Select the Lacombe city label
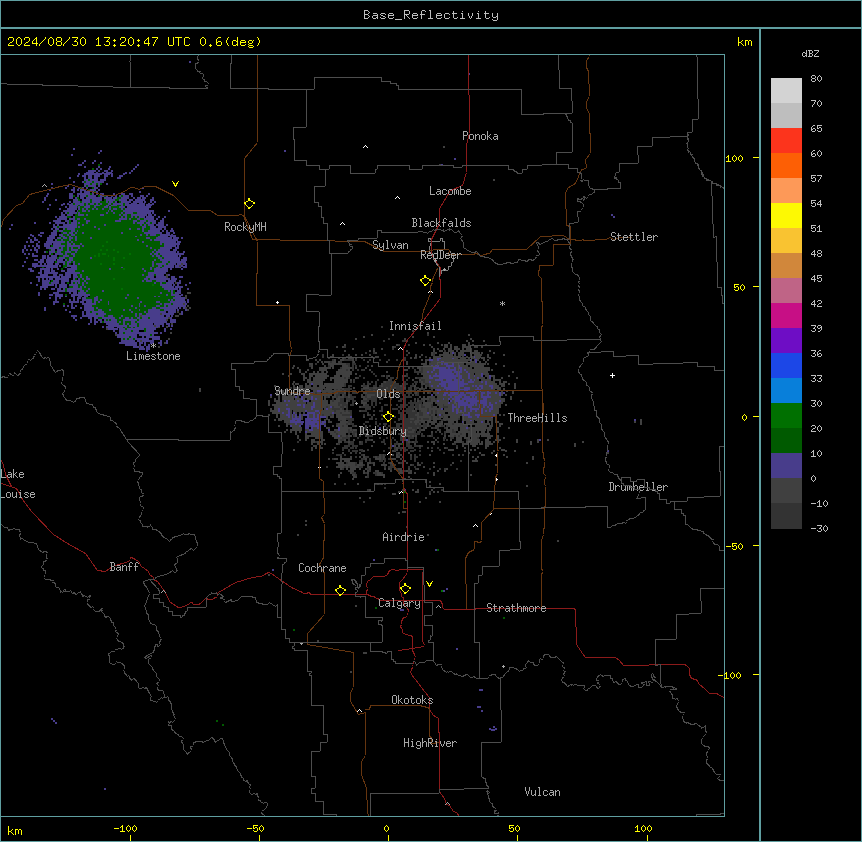The width and height of the screenshot is (862, 842). click(450, 191)
